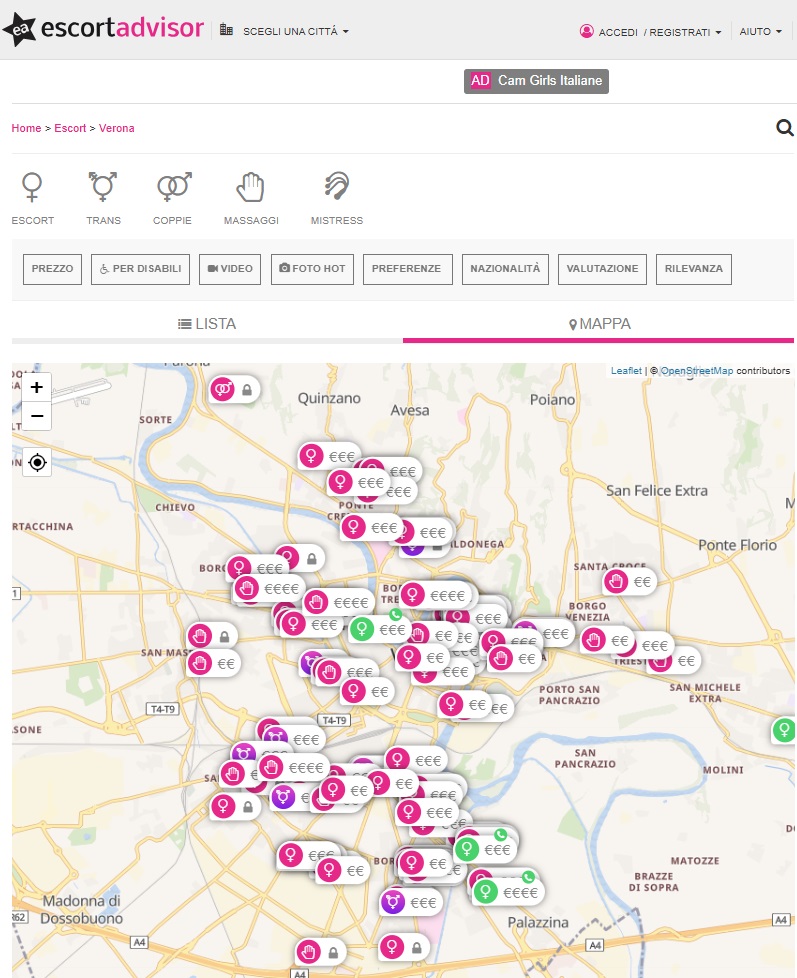Select the Massaggi hand icon
Viewport: 797px width, 978px height.
pos(250,187)
